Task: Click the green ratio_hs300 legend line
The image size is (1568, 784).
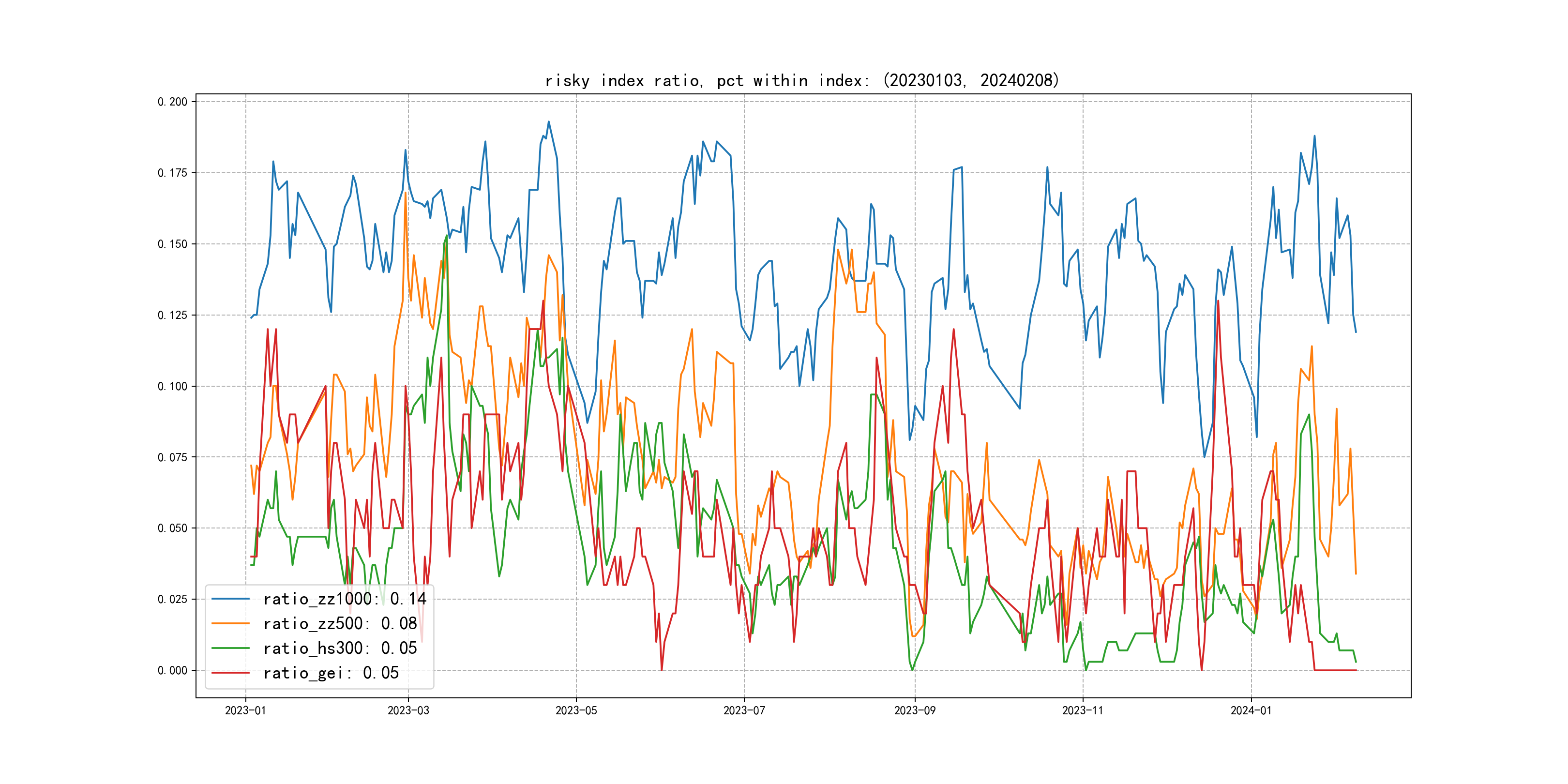Action: [x=231, y=648]
